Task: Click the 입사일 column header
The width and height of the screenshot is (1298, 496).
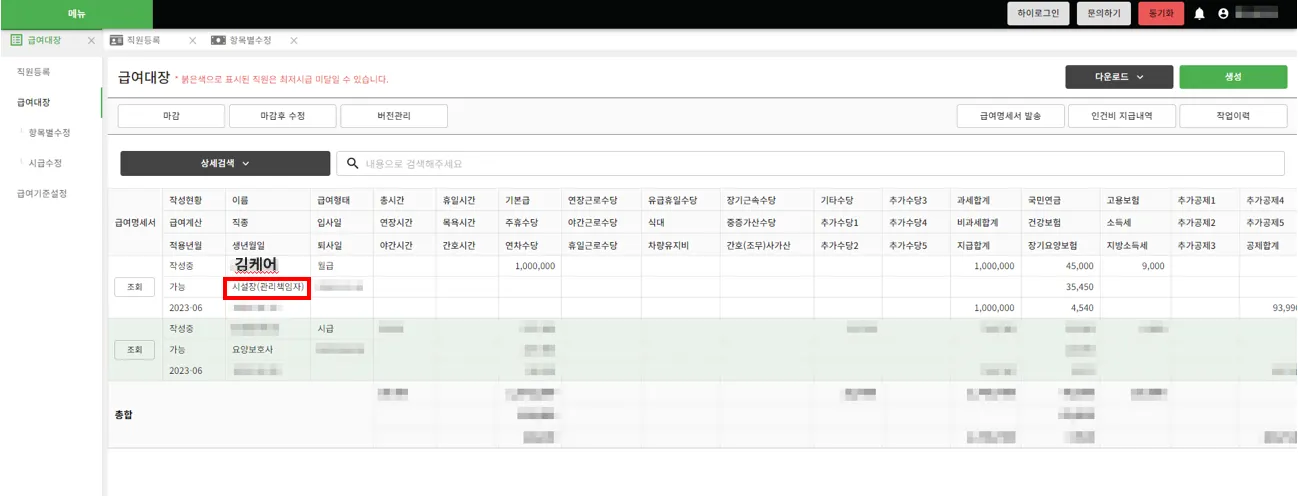Action: [x=329, y=222]
